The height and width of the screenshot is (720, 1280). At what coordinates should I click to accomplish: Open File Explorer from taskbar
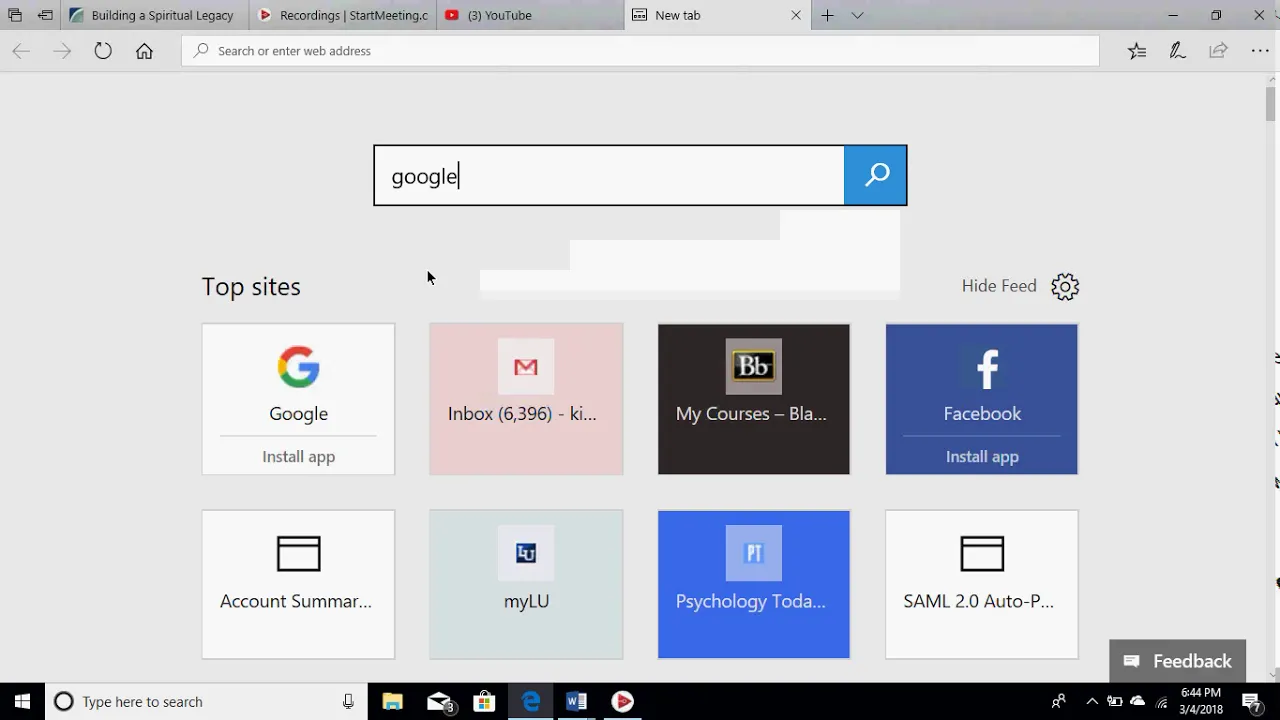coord(392,701)
